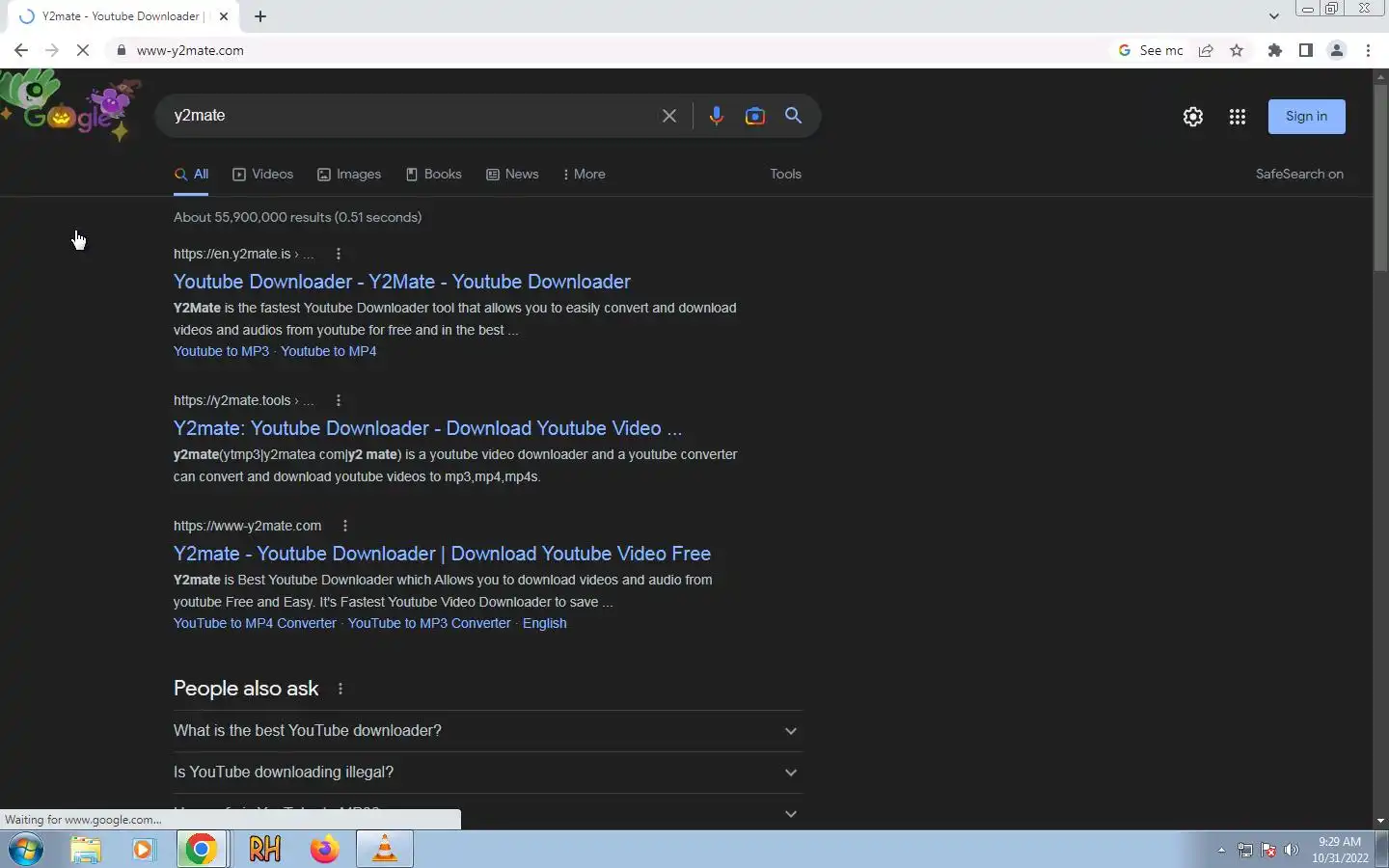Click the Chrome back arrow
Viewport: 1389px width, 868px height.
click(x=21, y=50)
